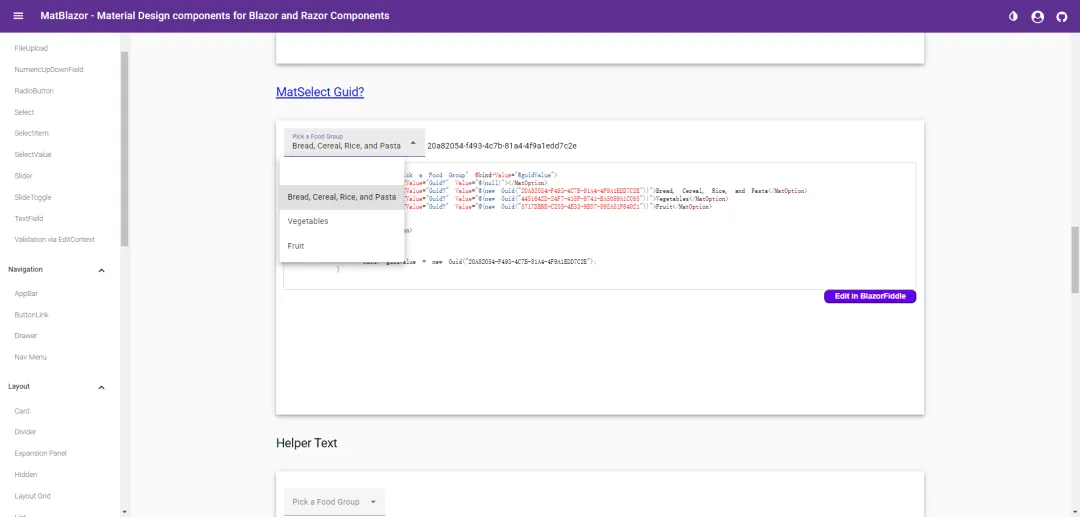Navigate to RadioButton component page

tap(34, 91)
